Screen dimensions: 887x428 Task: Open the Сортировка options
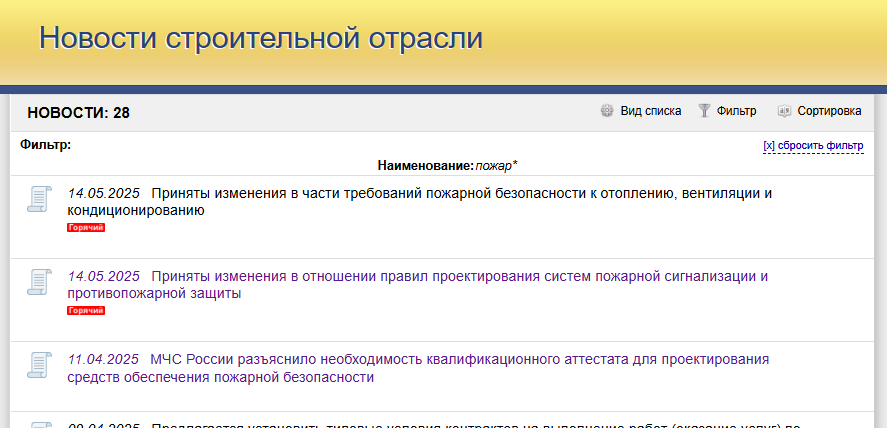click(829, 111)
